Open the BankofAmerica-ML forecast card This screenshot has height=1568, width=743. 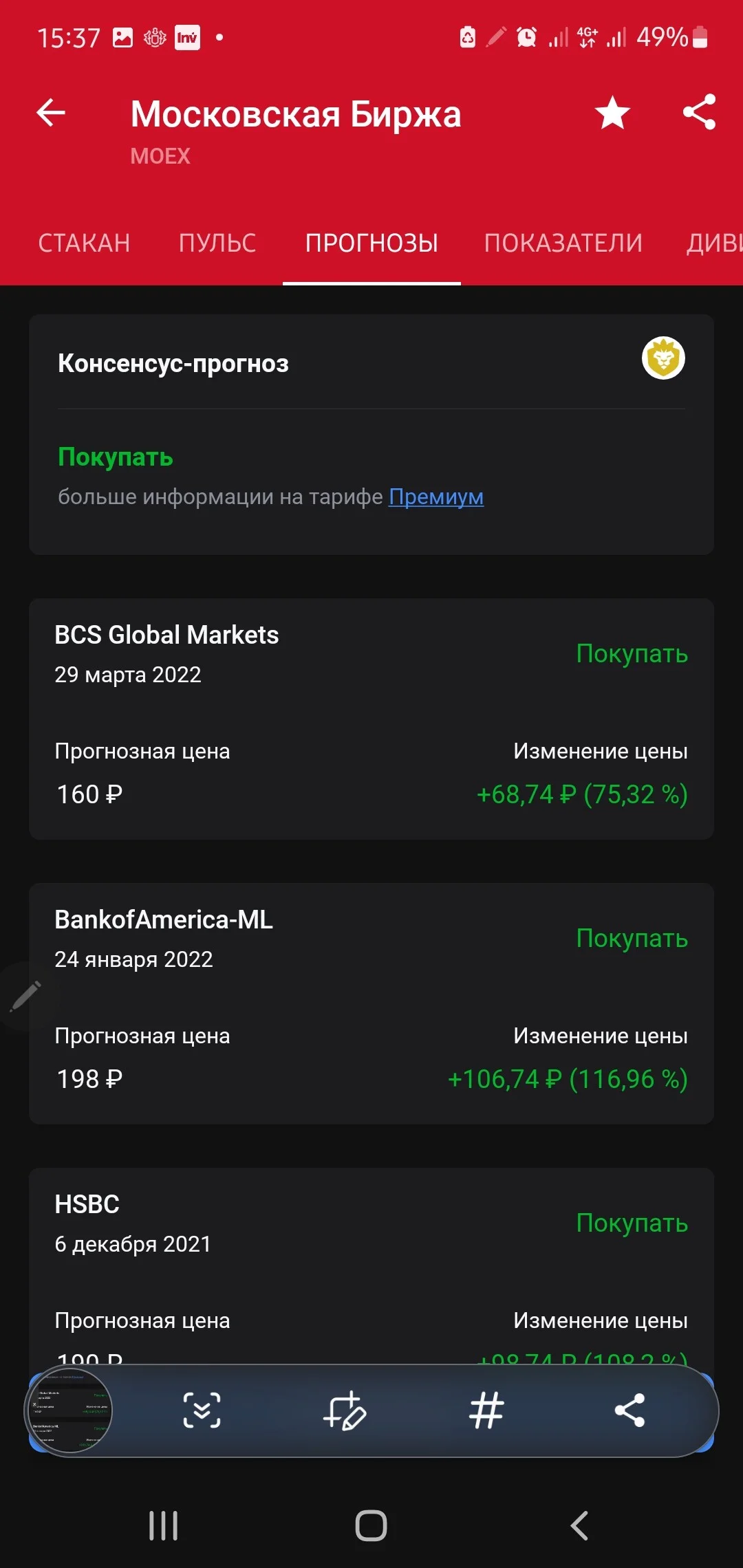click(x=371, y=1003)
